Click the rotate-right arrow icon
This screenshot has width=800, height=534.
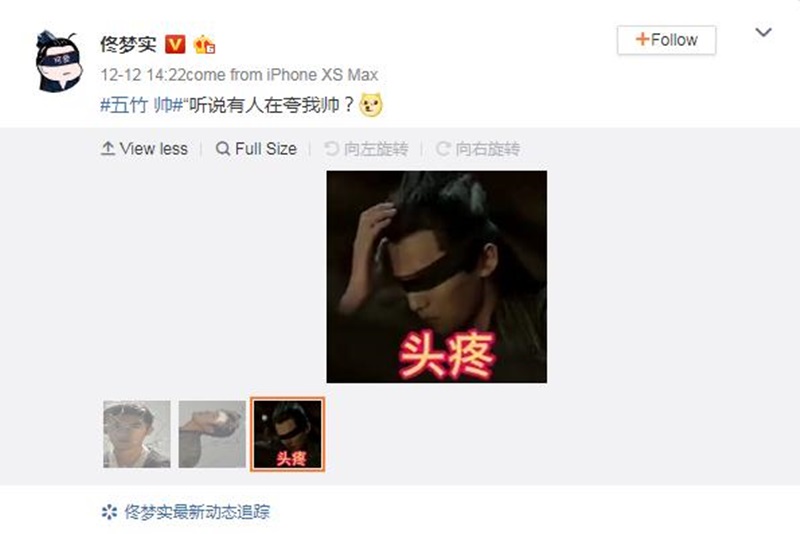[x=443, y=149]
